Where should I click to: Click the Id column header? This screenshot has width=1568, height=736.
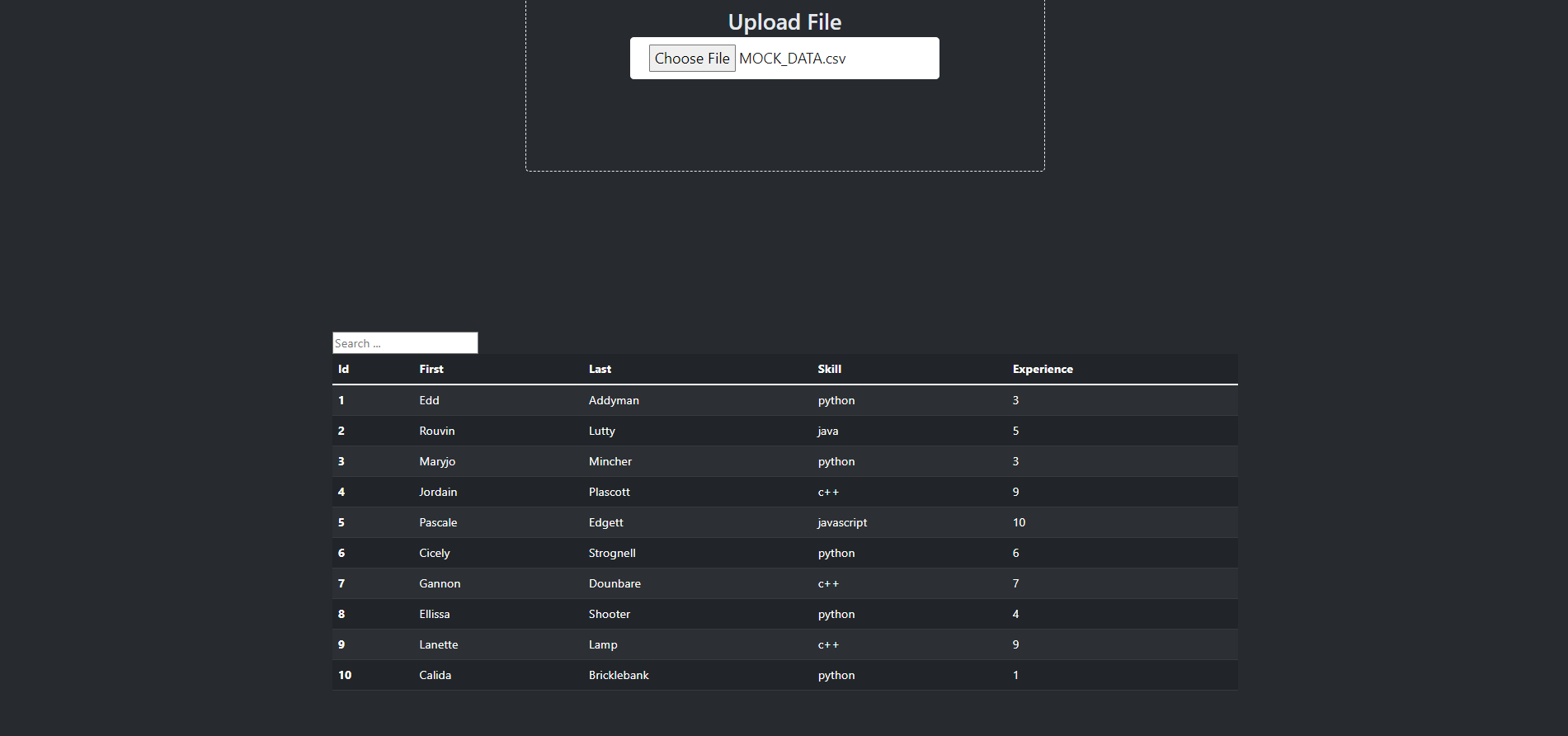[x=343, y=369]
